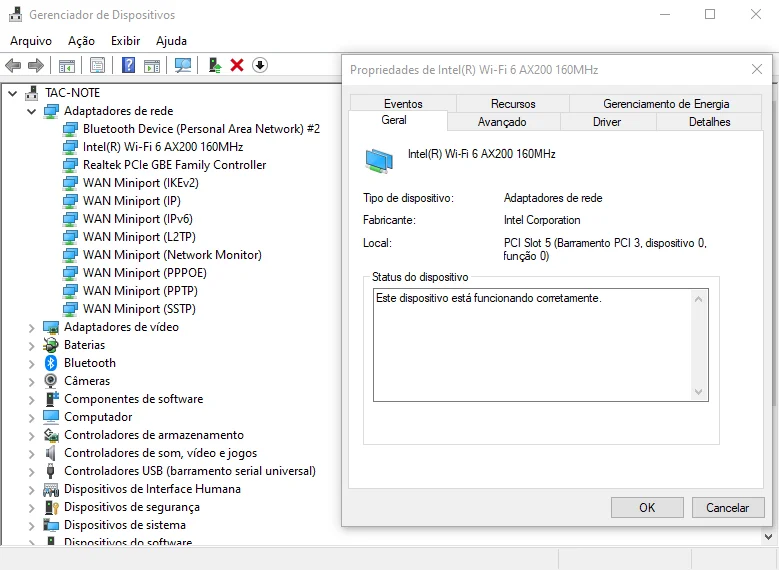Select WAN Miniport (SSTP)

(x=139, y=309)
